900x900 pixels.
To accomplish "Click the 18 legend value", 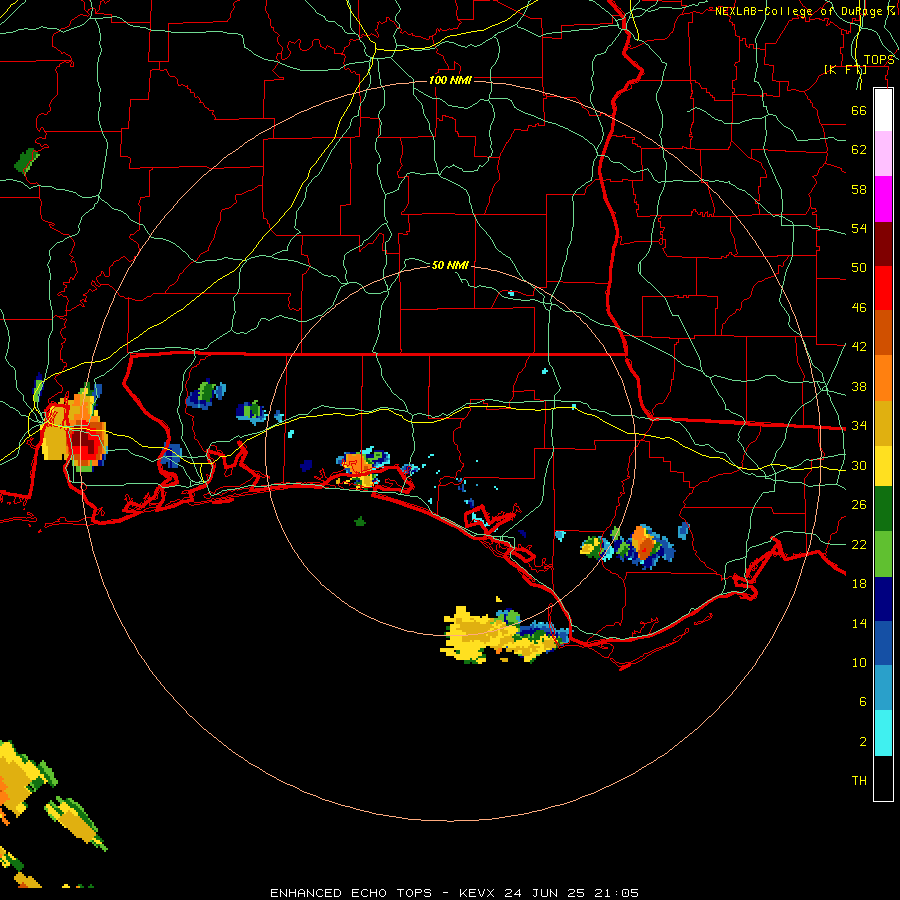I will pyautogui.click(x=859, y=584).
